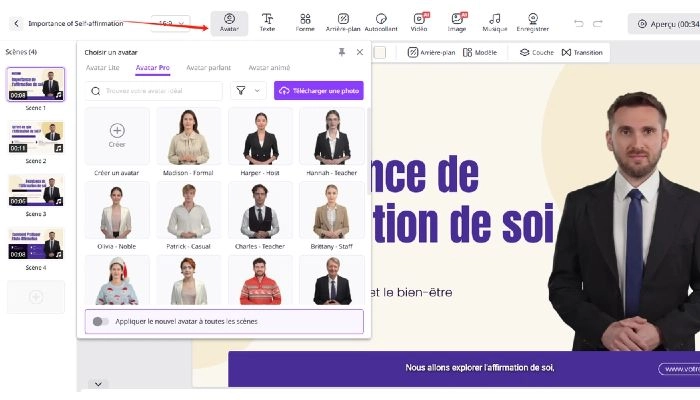
Task: Go back with the left chevron
Action: coord(17,23)
